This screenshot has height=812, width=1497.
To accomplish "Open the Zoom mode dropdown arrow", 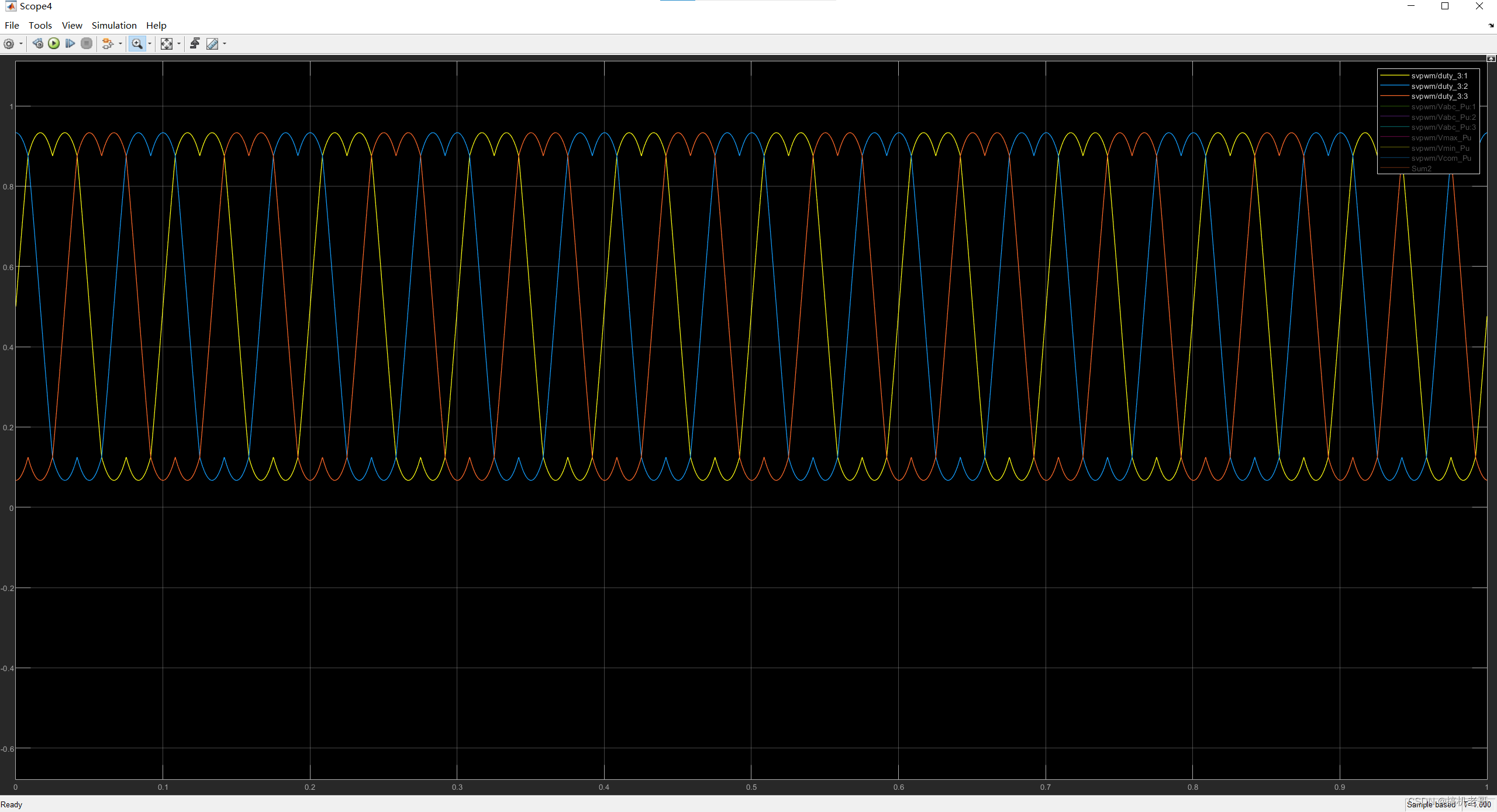I will pos(150,44).
